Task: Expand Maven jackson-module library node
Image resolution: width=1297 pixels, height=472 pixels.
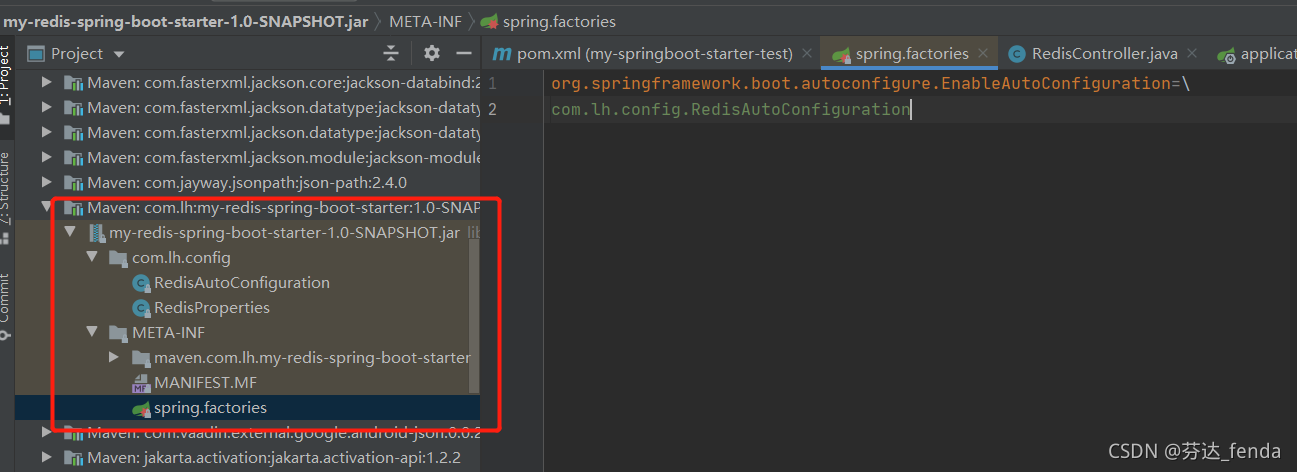Action: [47, 157]
